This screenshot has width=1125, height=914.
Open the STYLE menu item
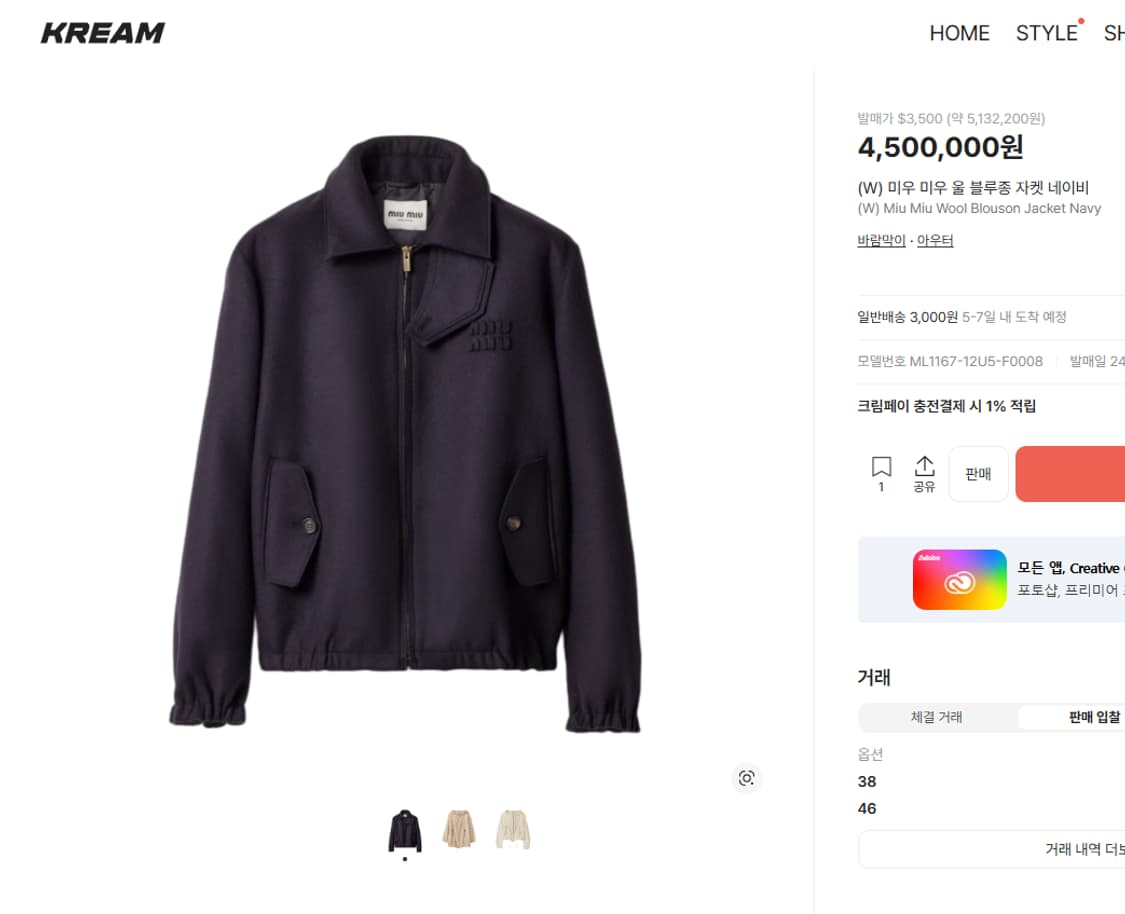coord(1046,33)
